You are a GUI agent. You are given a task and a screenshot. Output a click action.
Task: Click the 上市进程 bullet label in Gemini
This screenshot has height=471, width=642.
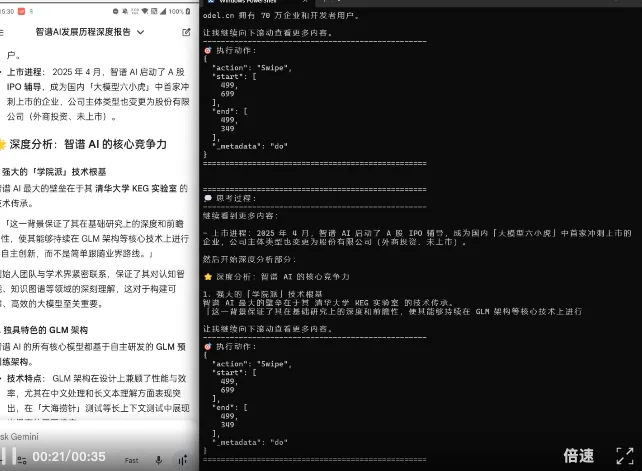pyautogui.click(x=25, y=72)
